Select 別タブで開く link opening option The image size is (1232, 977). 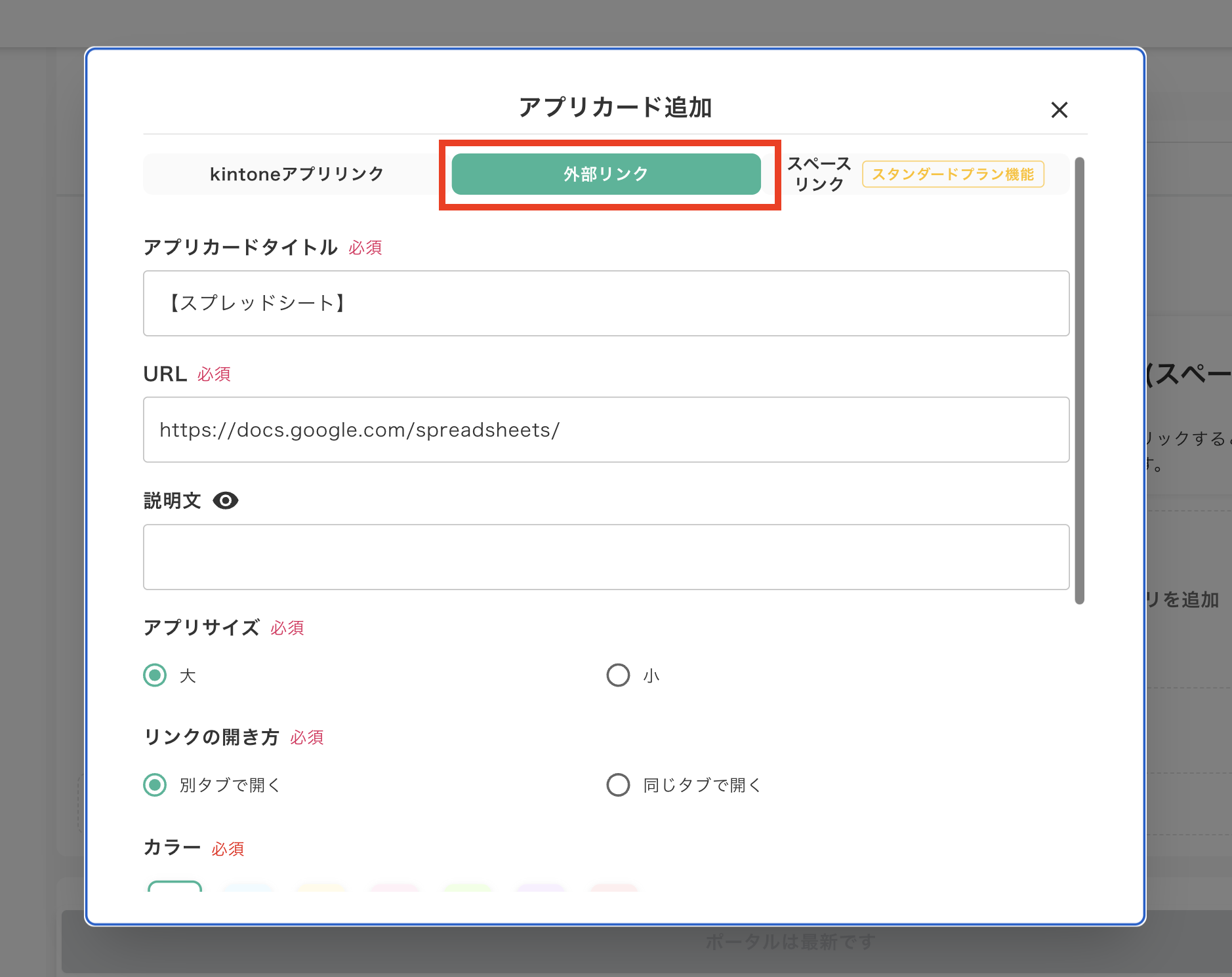pyautogui.click(x=155, y=785)
